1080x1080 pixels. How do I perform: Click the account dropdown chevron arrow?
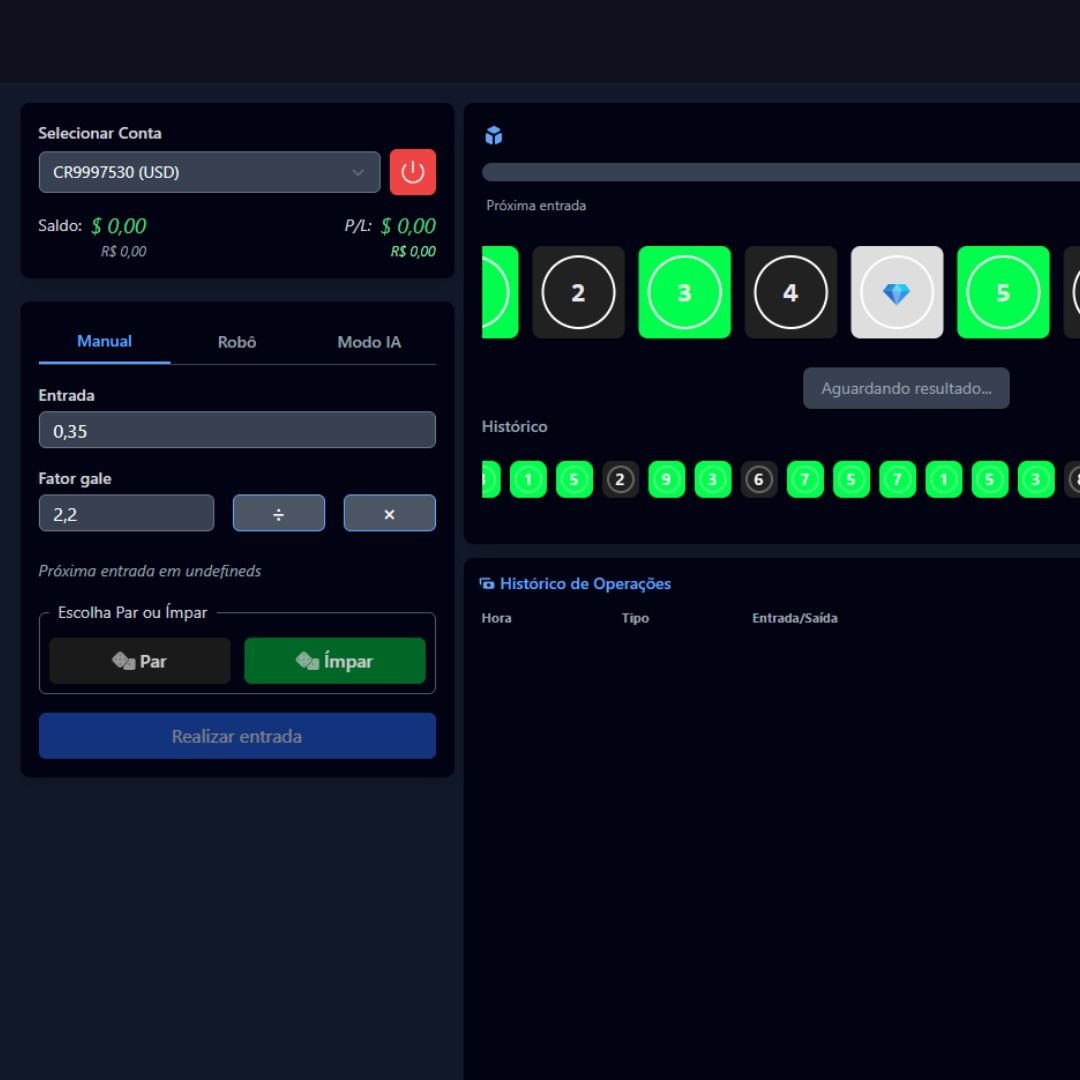[358, 172]
